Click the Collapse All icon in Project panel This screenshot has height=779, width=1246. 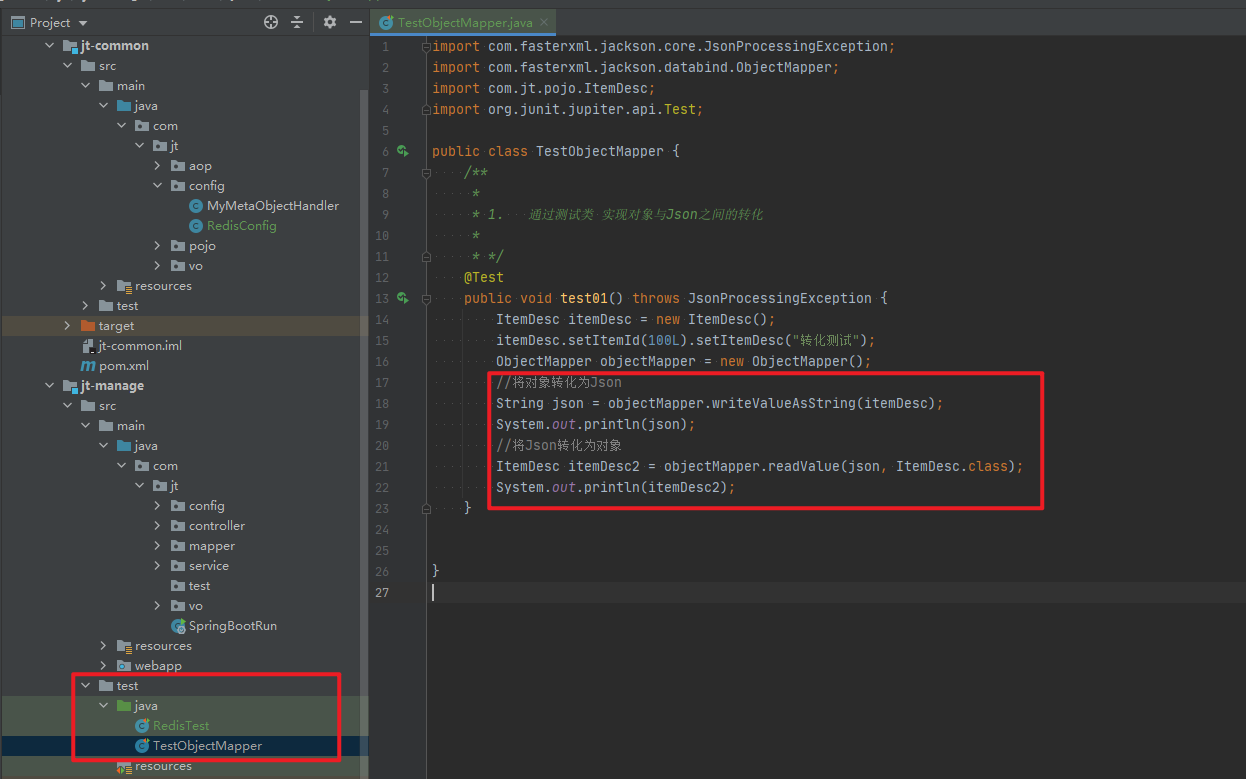[297, 22]
